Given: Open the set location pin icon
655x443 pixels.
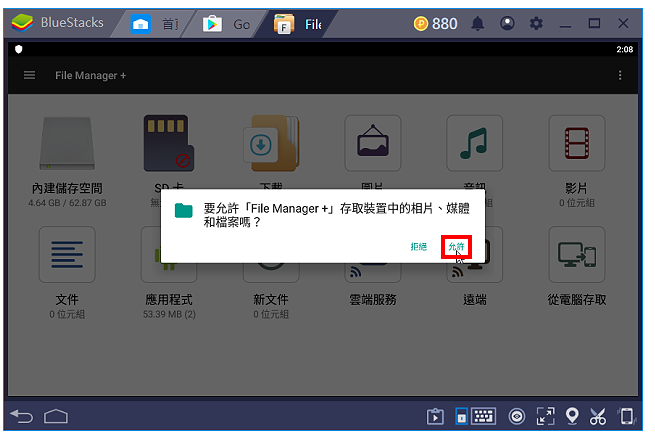Looking at the screenshot, I should coord(572,416).
